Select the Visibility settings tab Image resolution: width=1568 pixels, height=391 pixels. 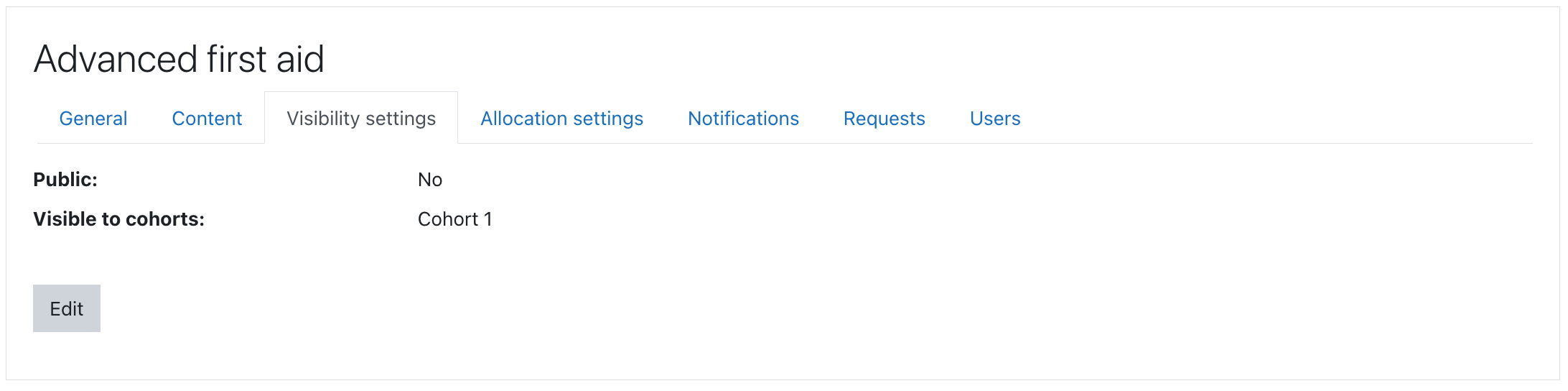361,119
